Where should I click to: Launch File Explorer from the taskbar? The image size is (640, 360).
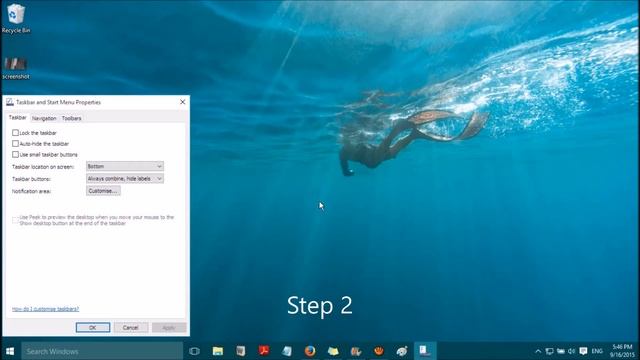tap(218, 351)
